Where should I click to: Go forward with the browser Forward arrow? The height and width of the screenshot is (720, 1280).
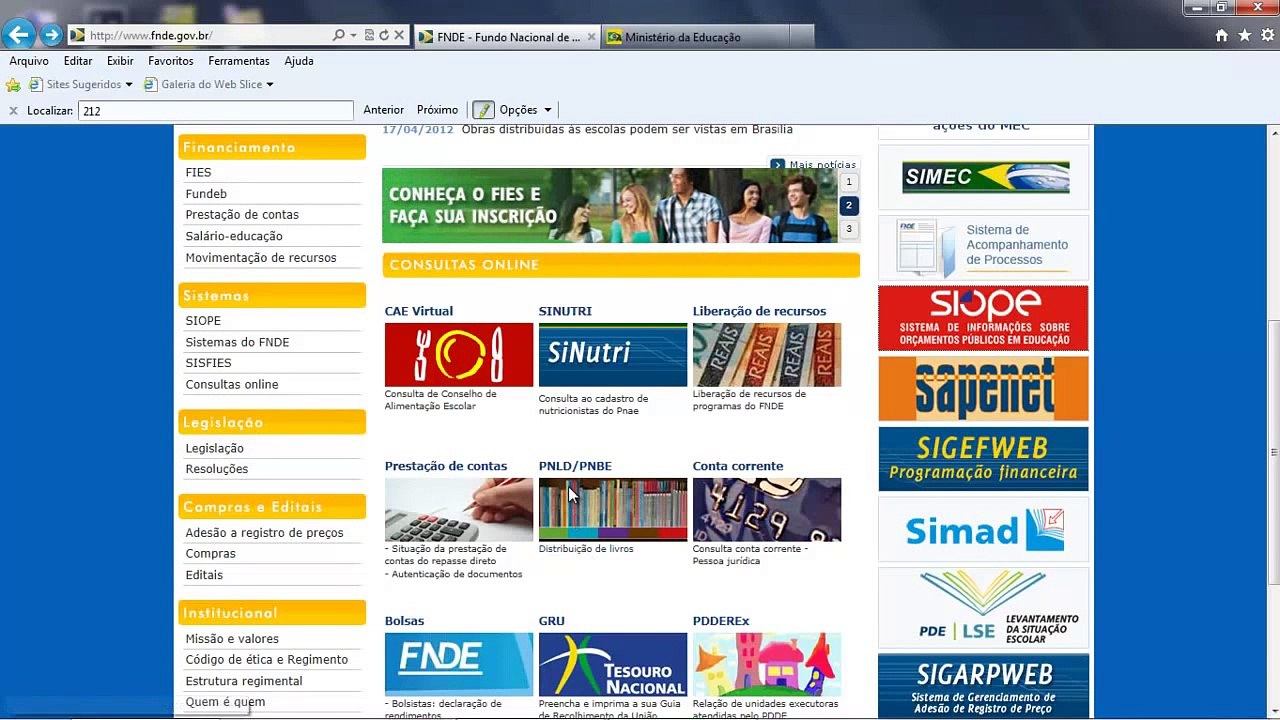point(51,35)
